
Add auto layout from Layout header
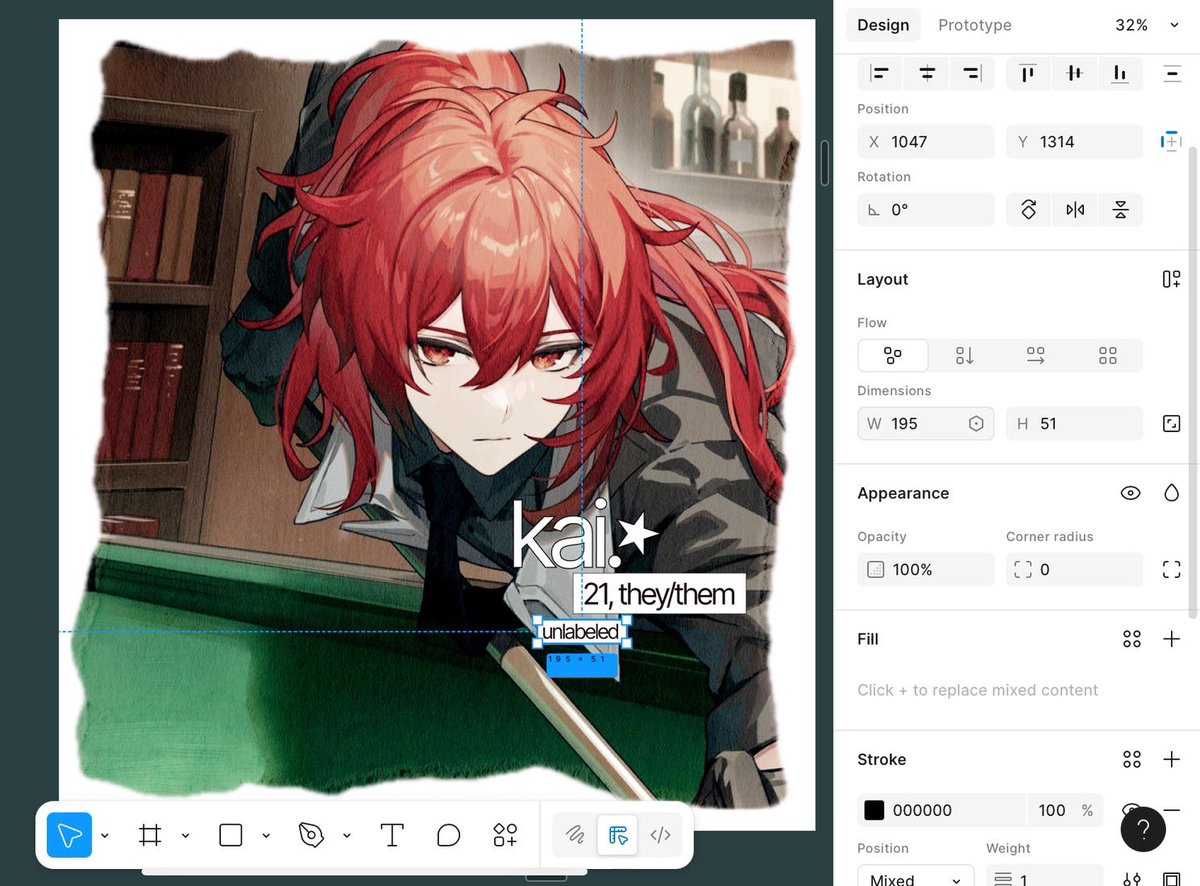tap(1171, 280)
